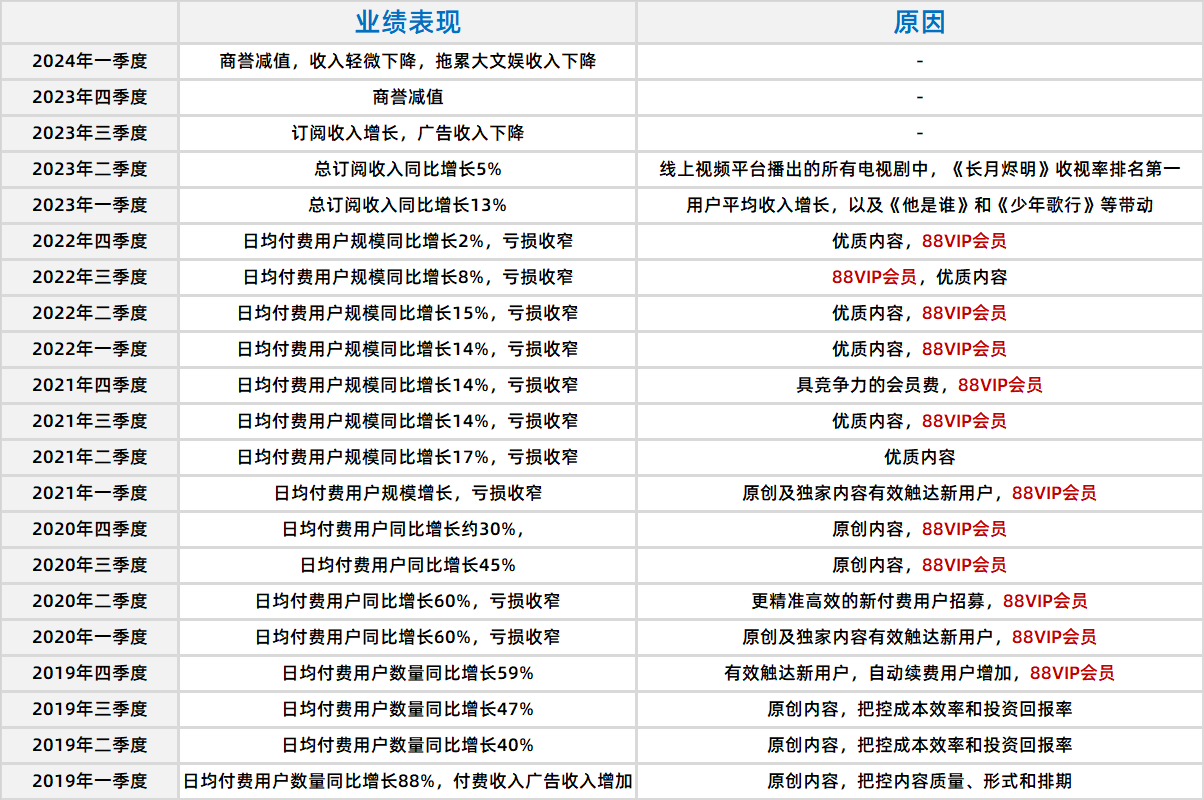Click the 同比增长14% performance cell for 2021年三季度

[408, 421]
